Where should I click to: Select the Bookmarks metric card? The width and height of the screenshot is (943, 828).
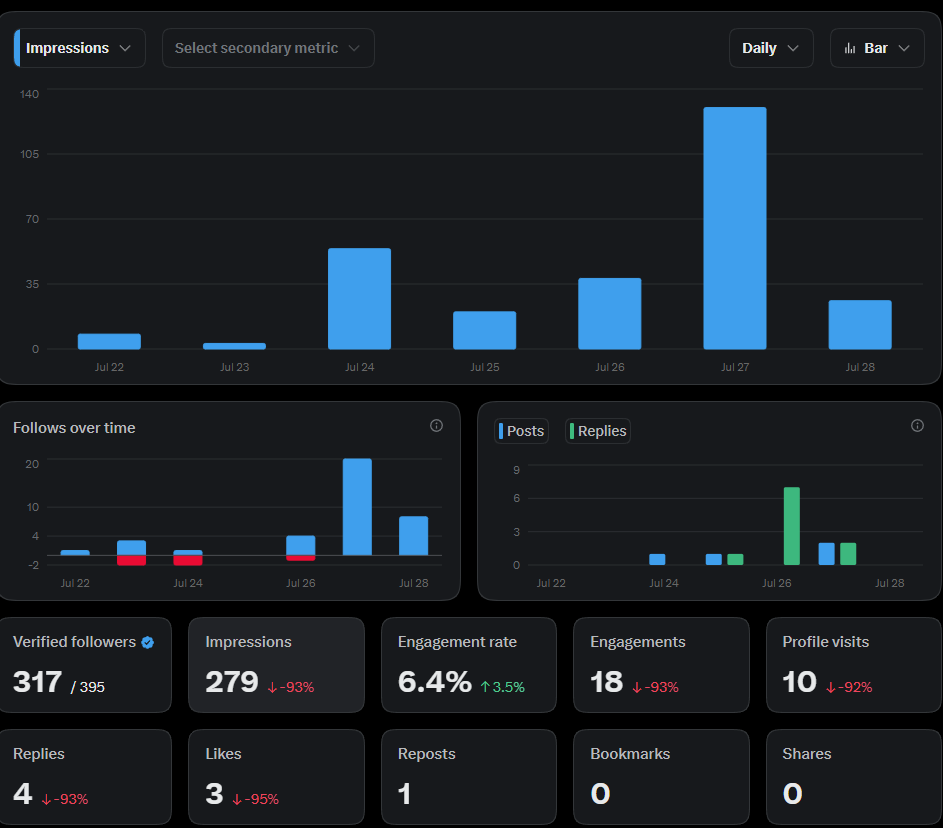tap(662, 777)
